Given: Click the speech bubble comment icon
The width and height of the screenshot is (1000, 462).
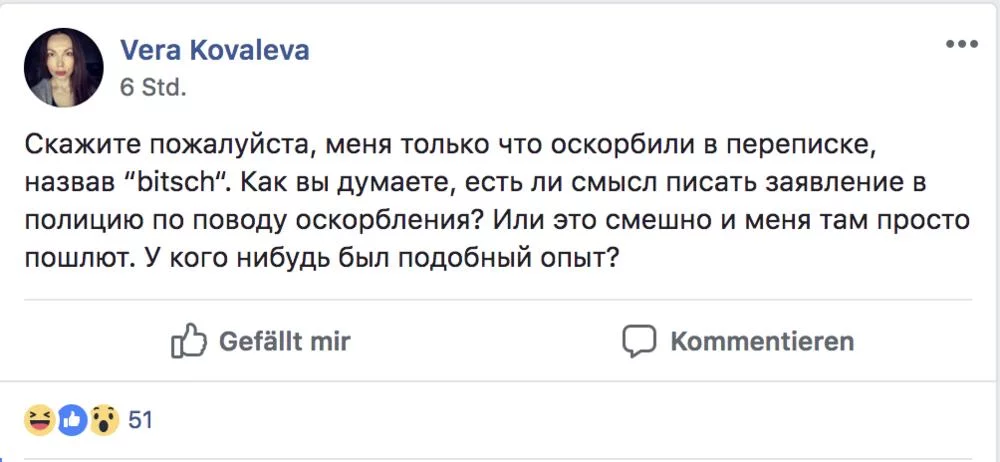Looking at the screenshot, I should 639,342.
